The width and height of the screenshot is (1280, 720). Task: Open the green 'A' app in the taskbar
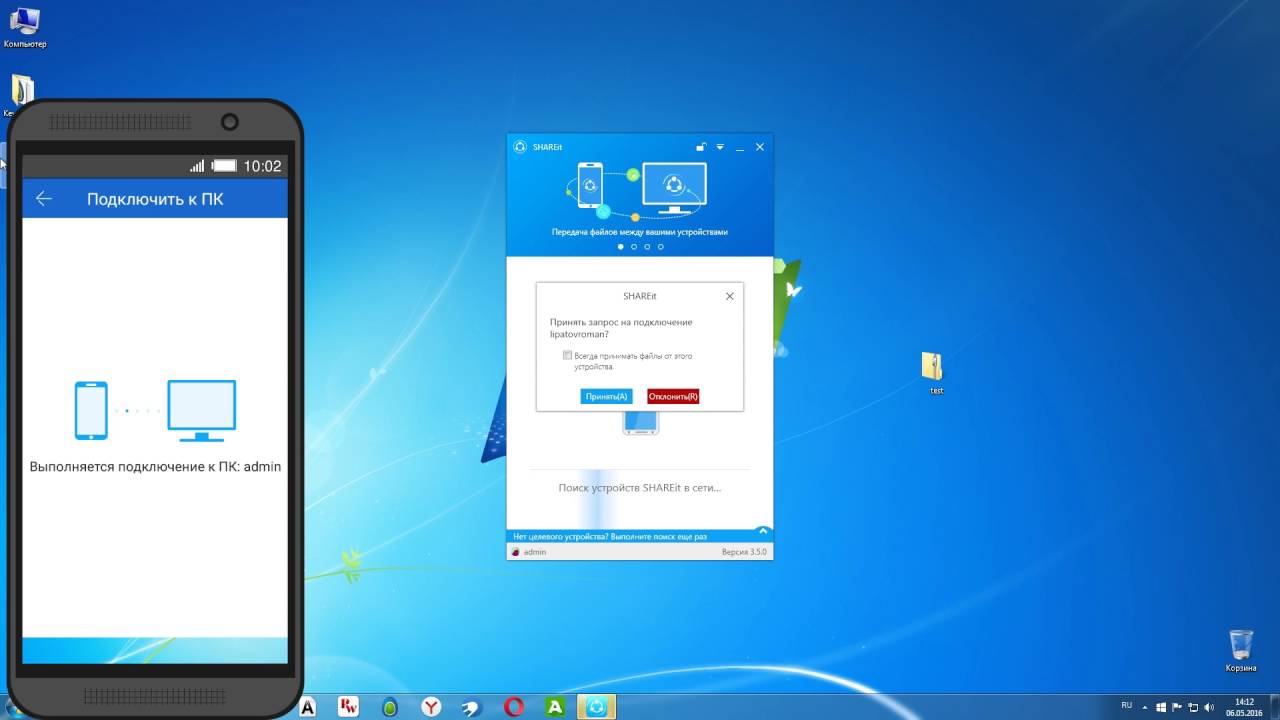(x=555, y=707)
